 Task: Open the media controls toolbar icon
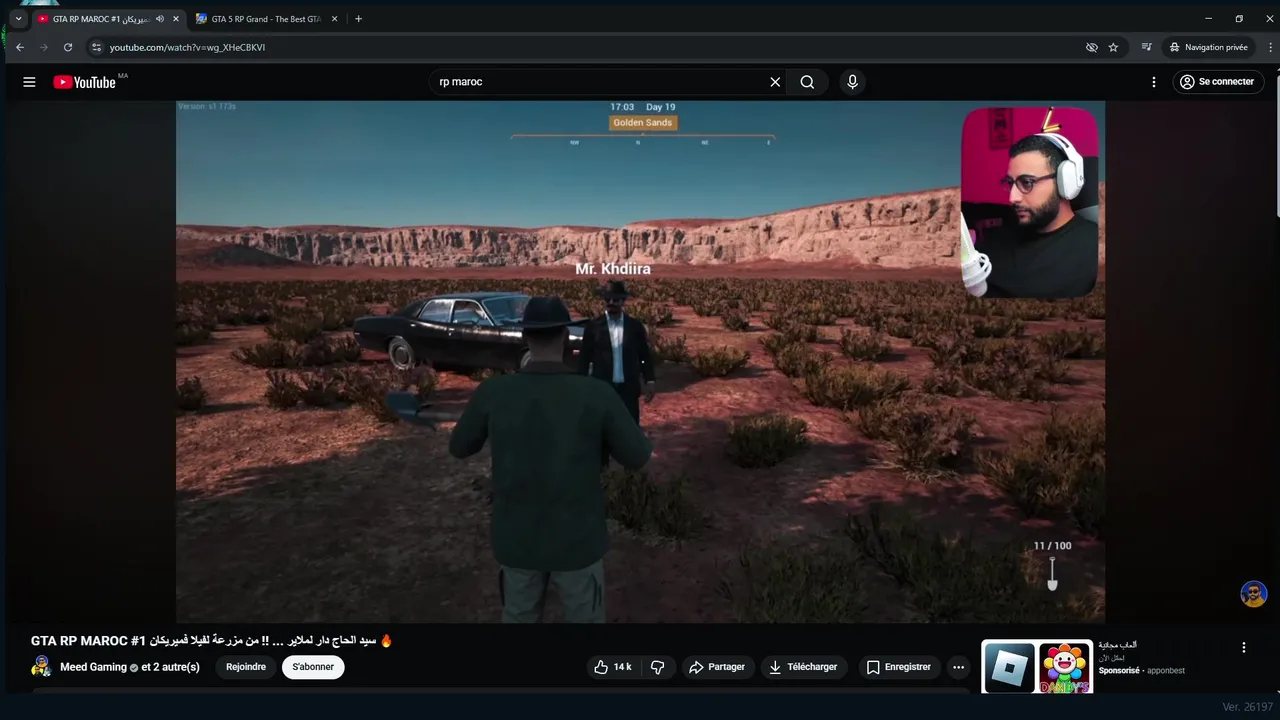[1147, 47]
